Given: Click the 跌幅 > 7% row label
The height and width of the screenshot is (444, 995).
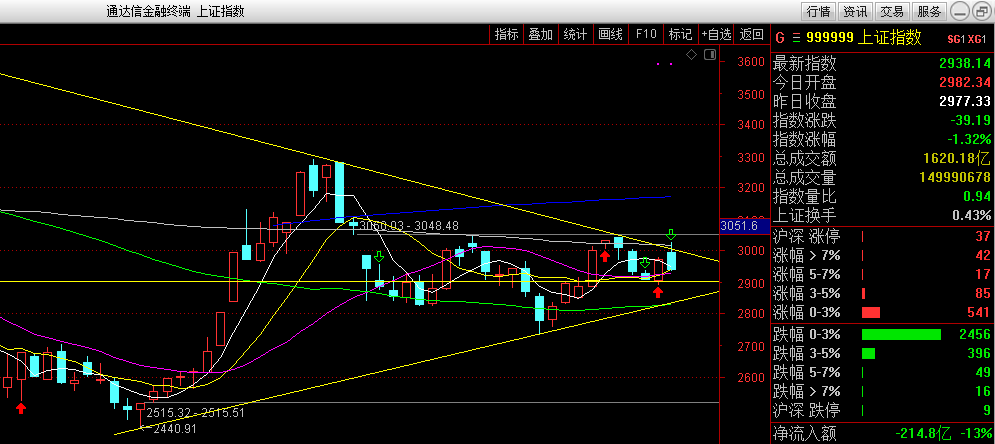Looking at the screenshot, I should coord(807,391).
